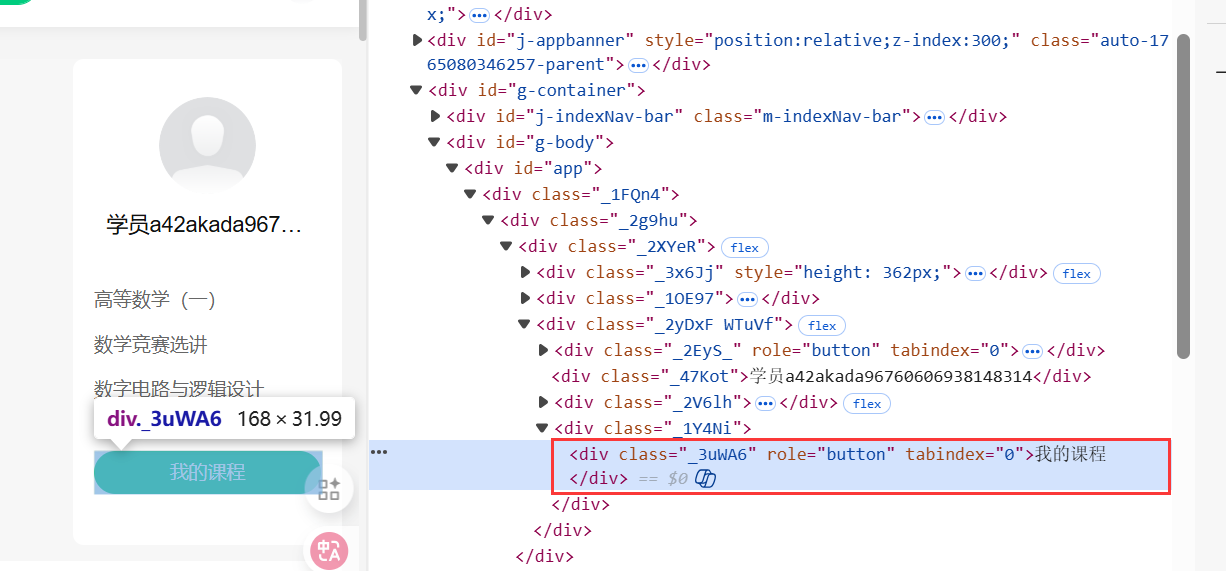Screen dimensions: 1226x571
Task: Click the ellipsis badge in _2EyS_ row
Action: [x=1033, y=351]
